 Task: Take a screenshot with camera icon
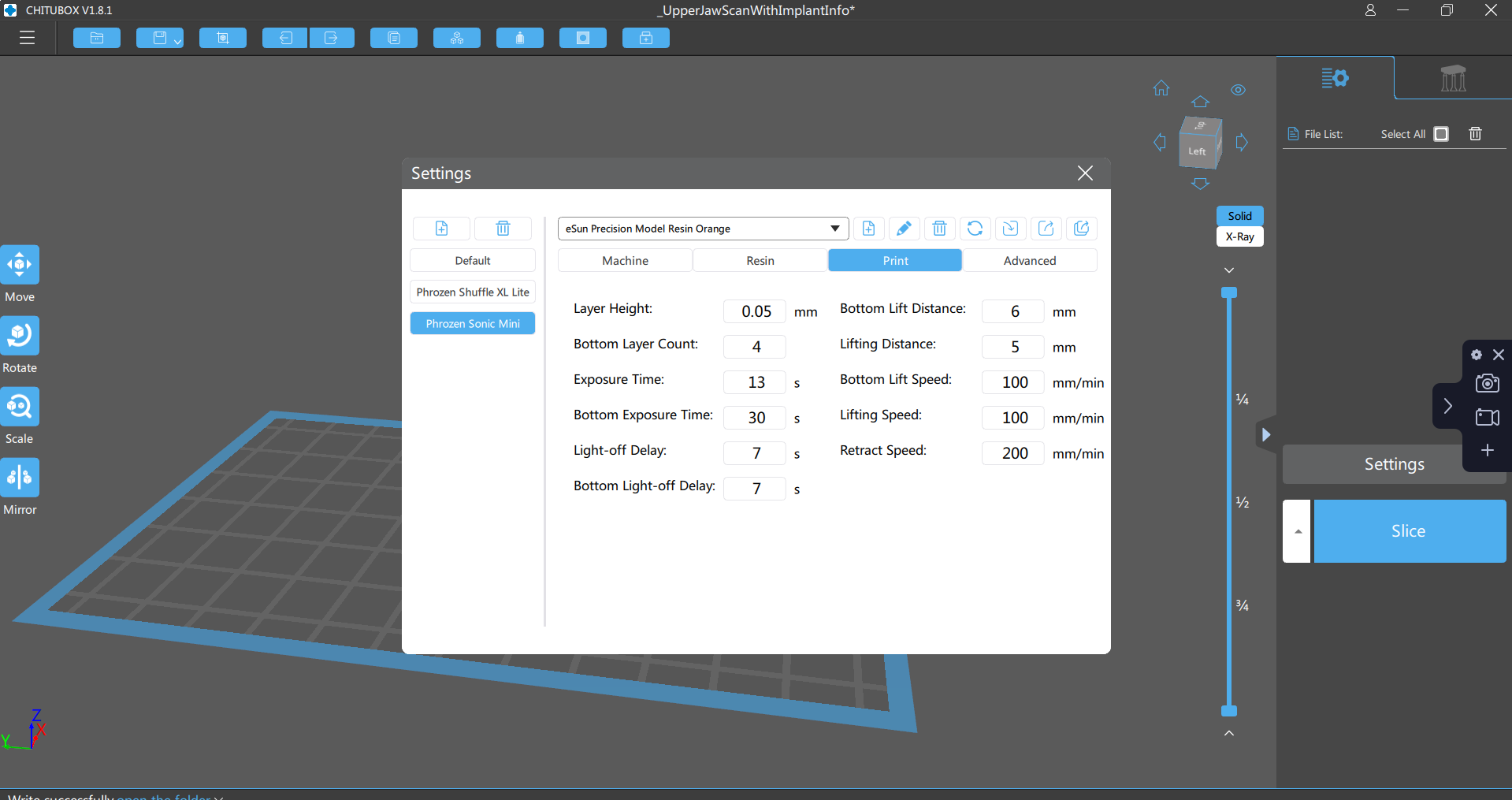(x=1488, y=383)
